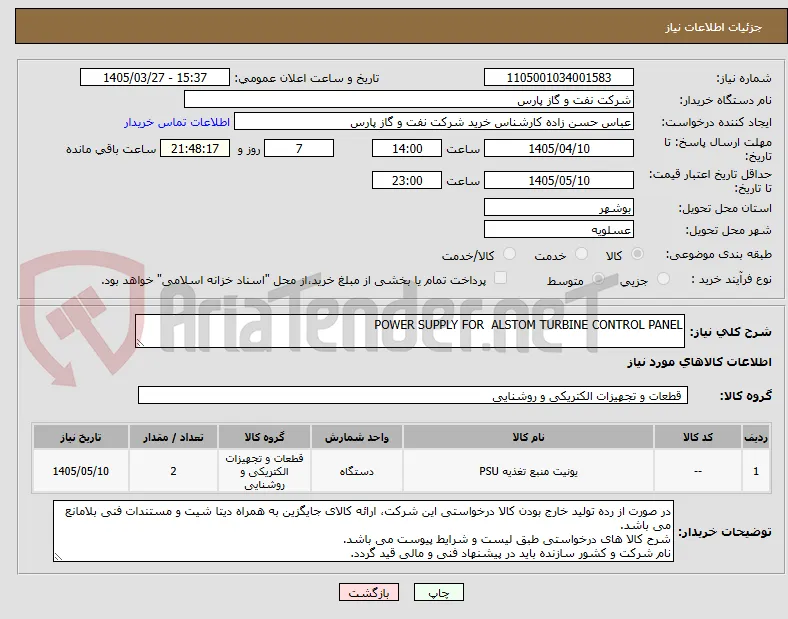Click buyer organization name field
This screenshot has width=788, height=619.
click(409, 99)
